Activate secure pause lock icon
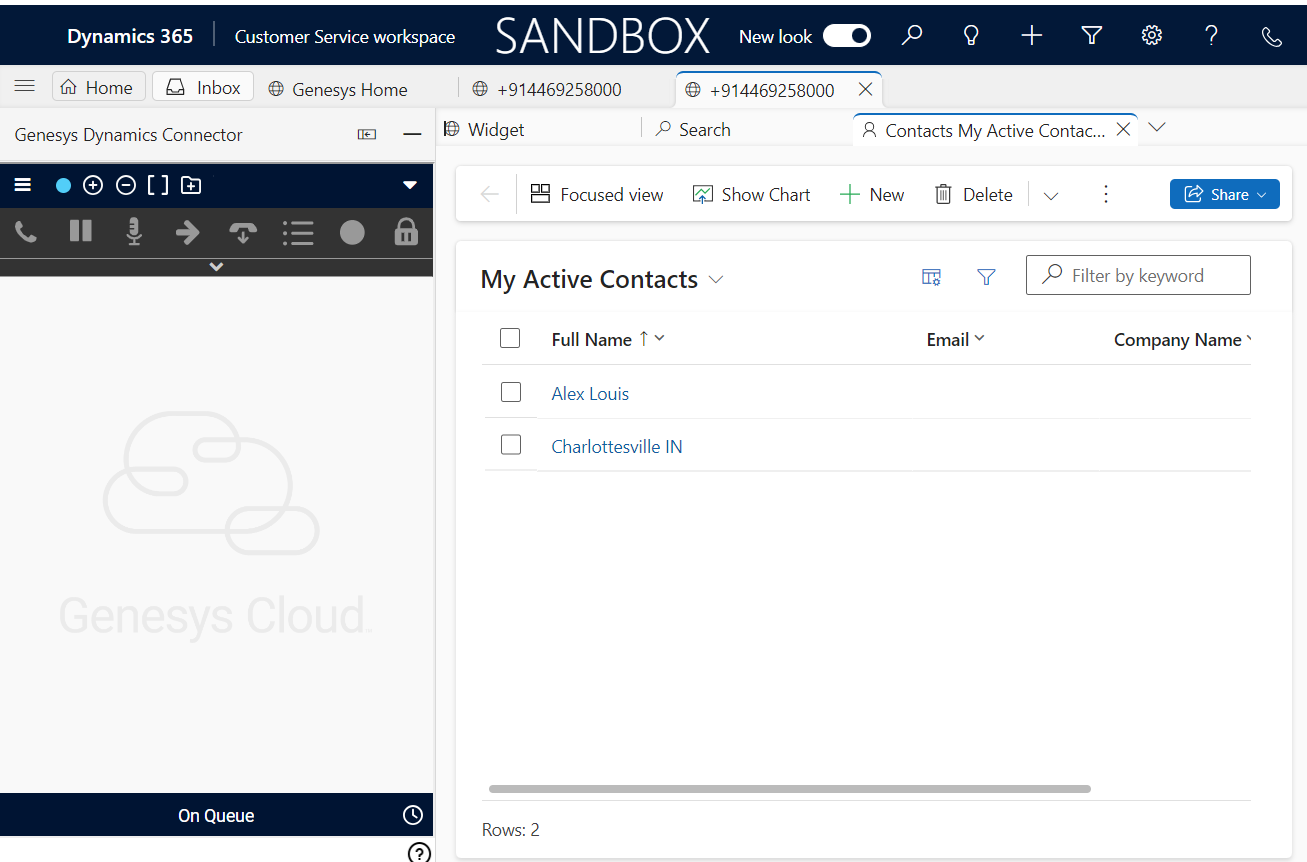Screen dimensions: 1307x862 [406, 232]
